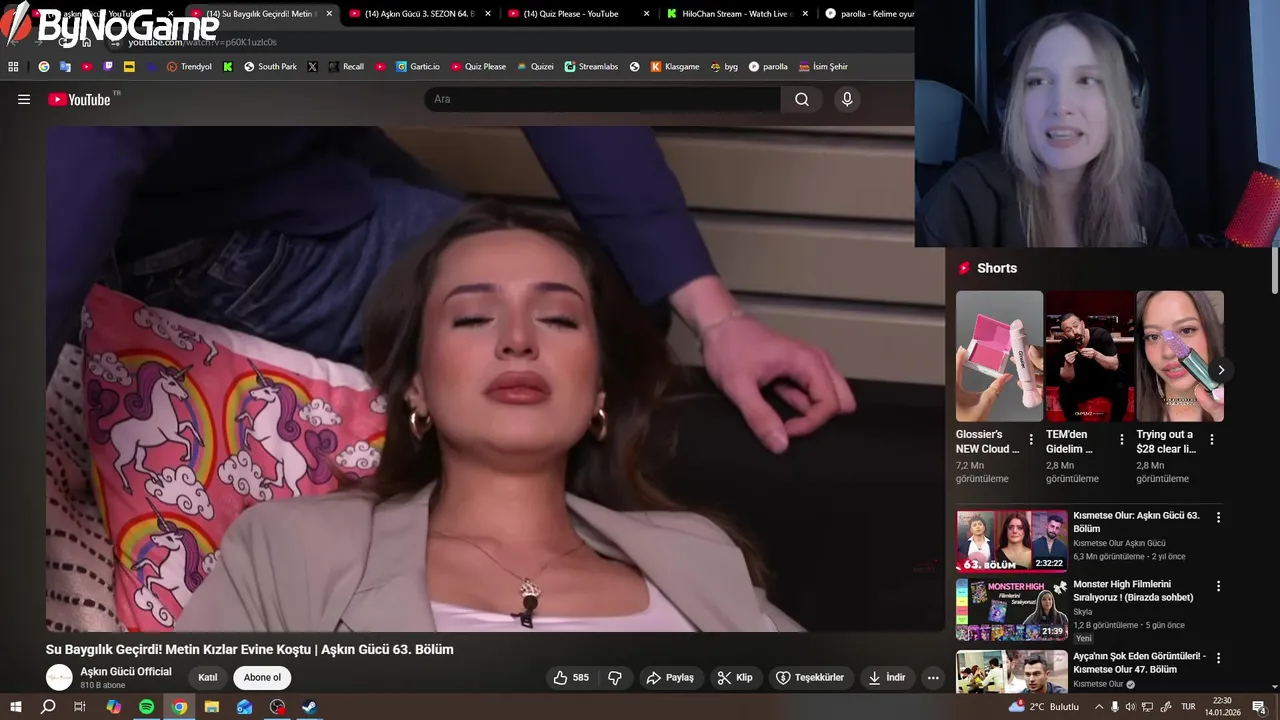
Task: Open options for the TEM'den Gidelim short
Action: pos(1121,440)
